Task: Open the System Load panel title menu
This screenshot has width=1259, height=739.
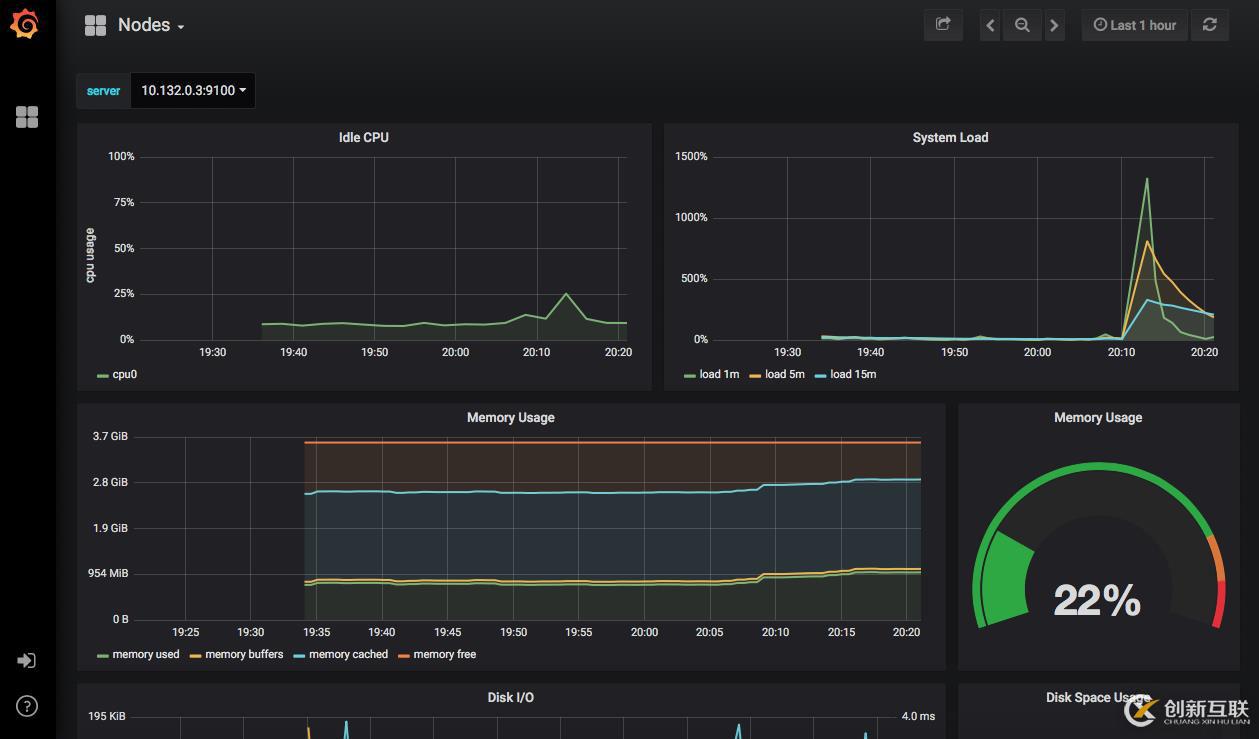Action: [950, 137]
